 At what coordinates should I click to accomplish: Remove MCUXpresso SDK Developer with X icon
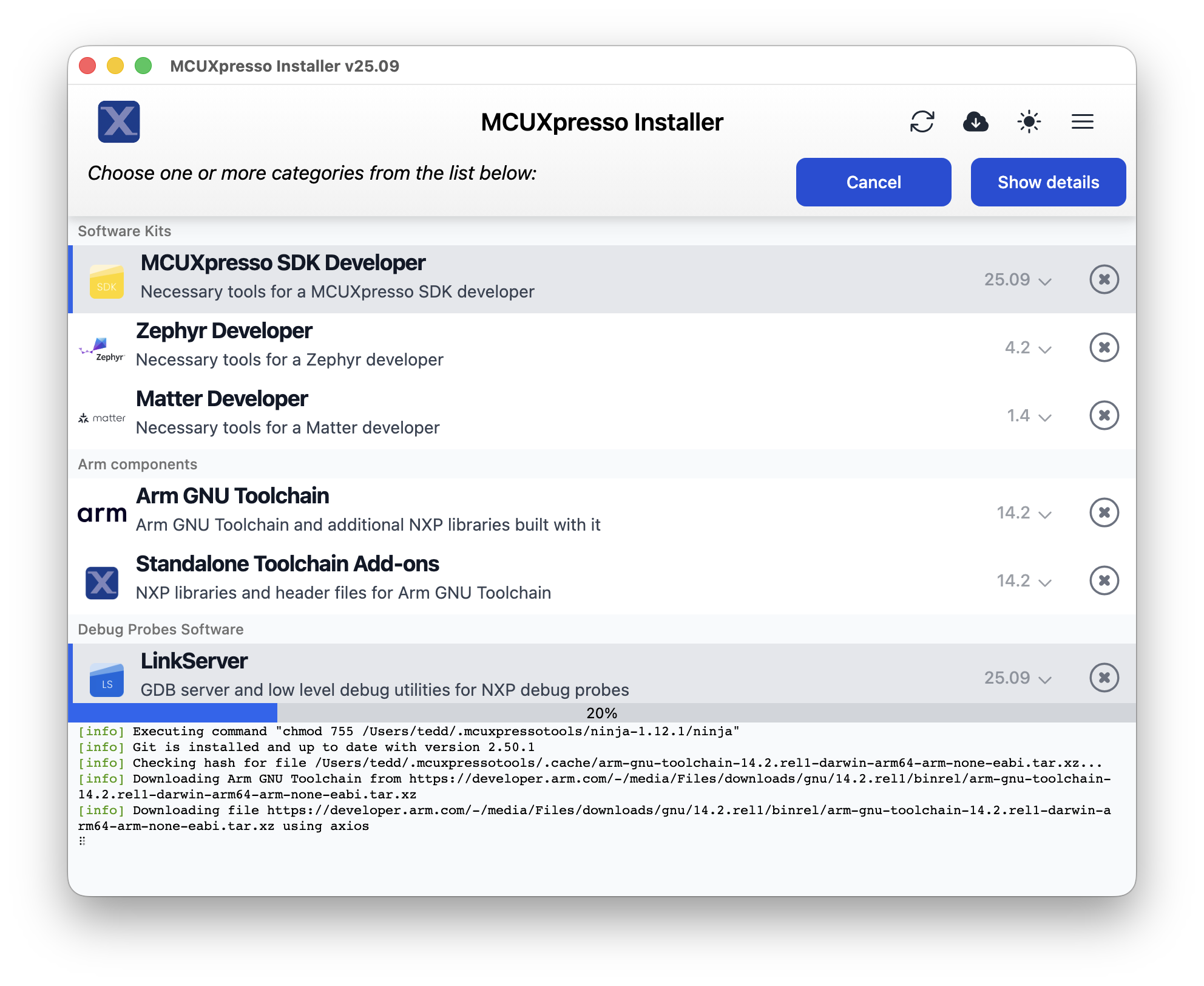point(1104,279)
